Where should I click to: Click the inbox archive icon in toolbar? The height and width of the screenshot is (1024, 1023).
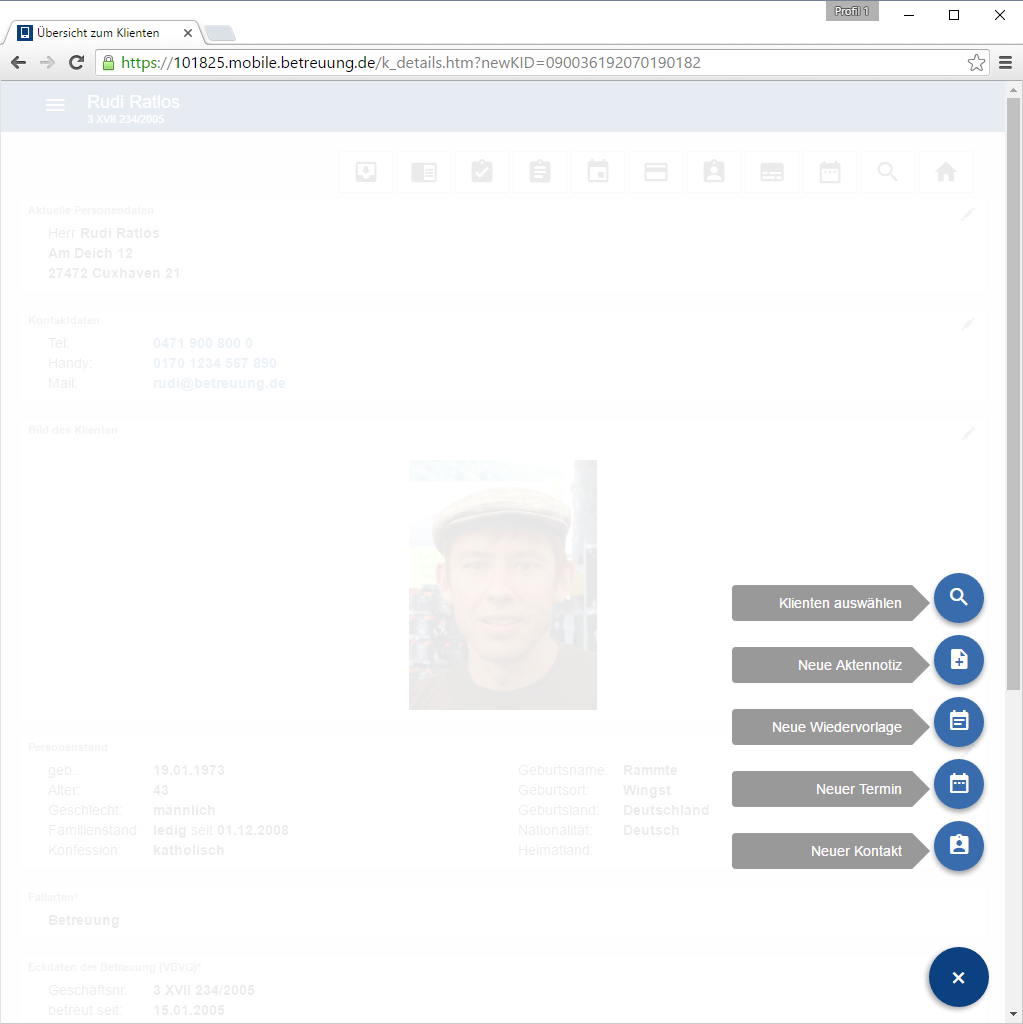(x=366, y=172)
